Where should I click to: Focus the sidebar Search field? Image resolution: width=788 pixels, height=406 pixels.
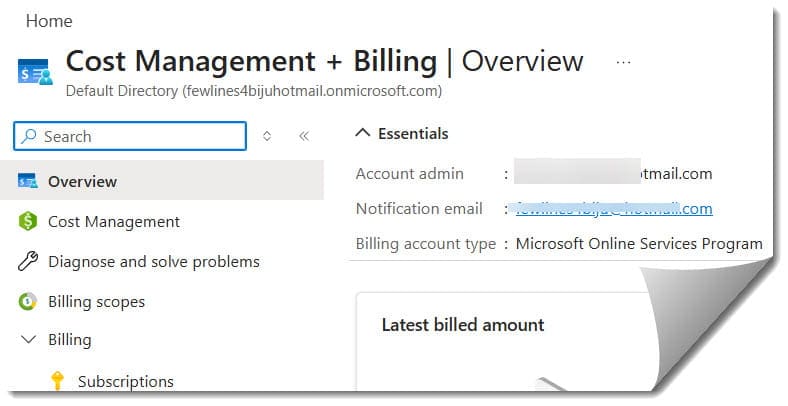click(x=130, y=136)
